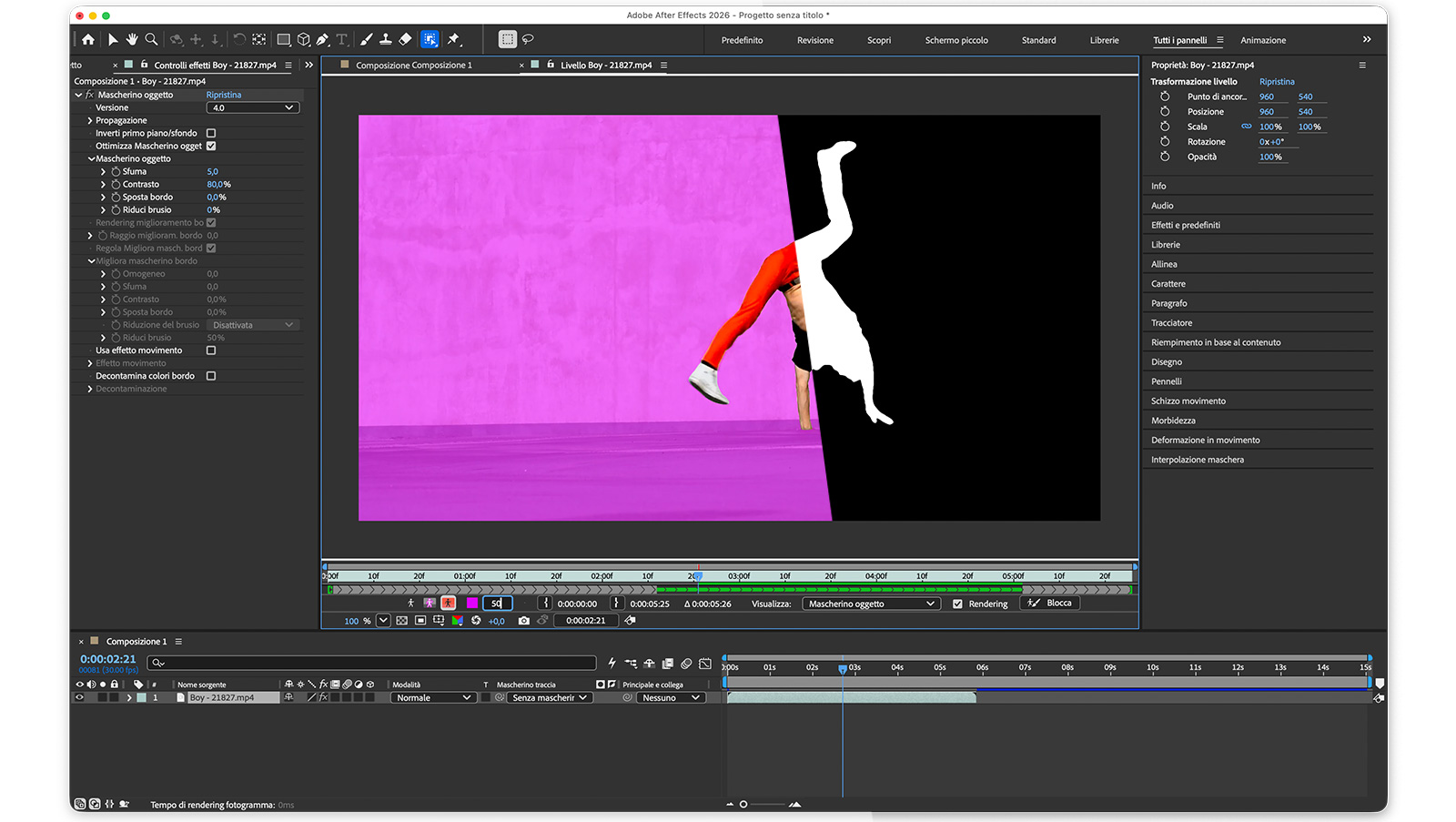Viewport: 1456px width, 822px height.
Task: Expand the Propagazione section
Action: (90, 120)
